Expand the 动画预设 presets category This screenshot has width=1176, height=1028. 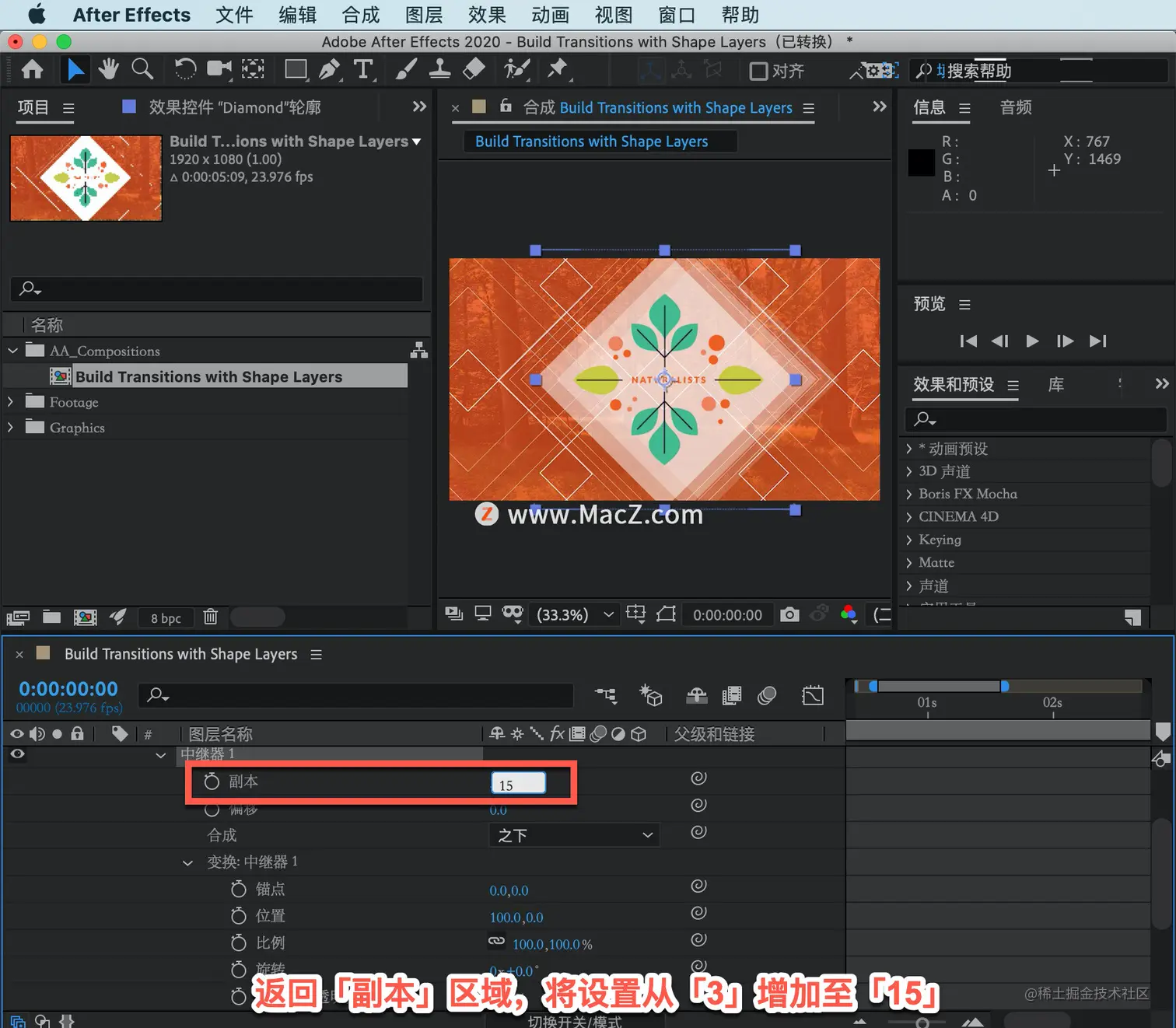point(908,449)
